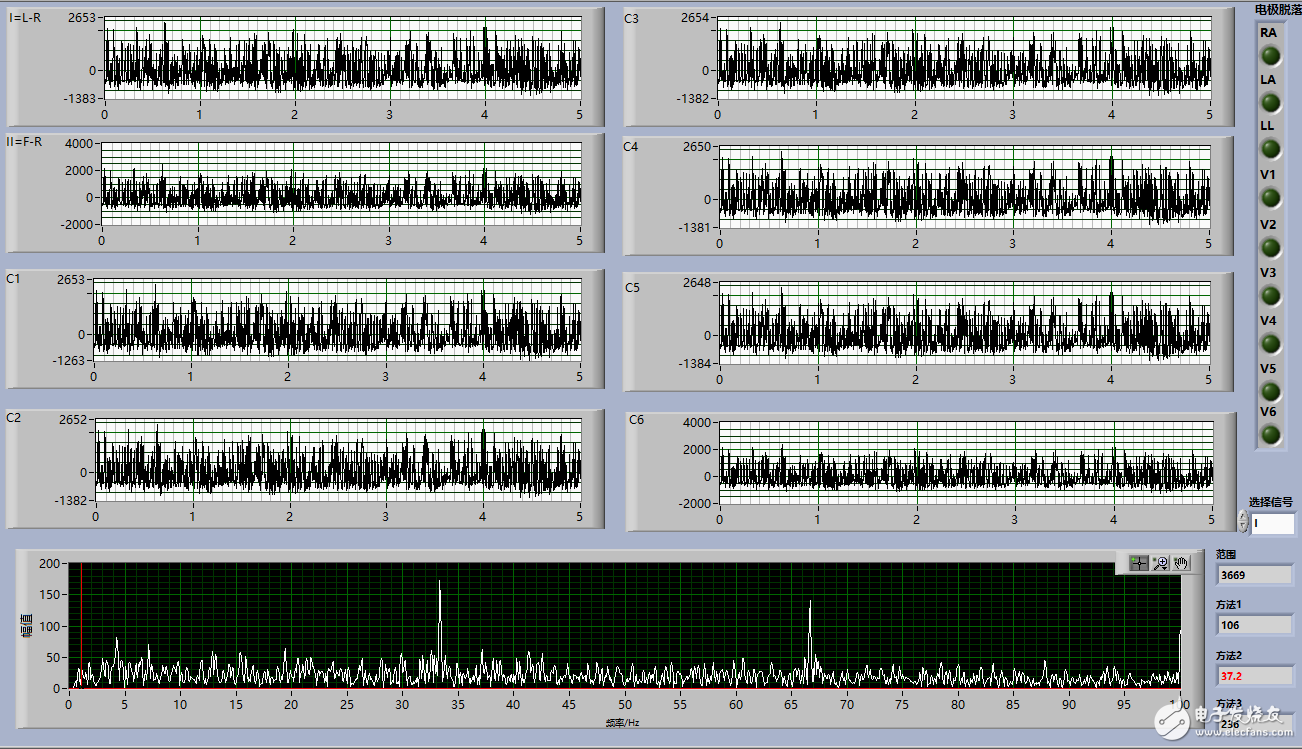Click the 'C4' chart label
The image size is (1302, 749).
pyautogui.click(x=631, y=147)
